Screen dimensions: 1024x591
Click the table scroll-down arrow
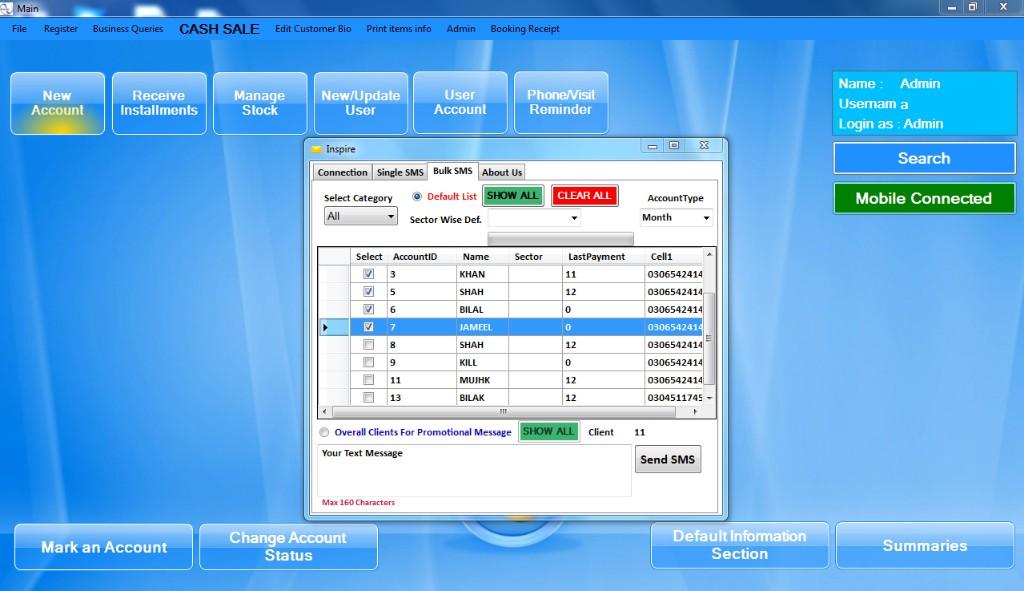(x=709, y=398)
